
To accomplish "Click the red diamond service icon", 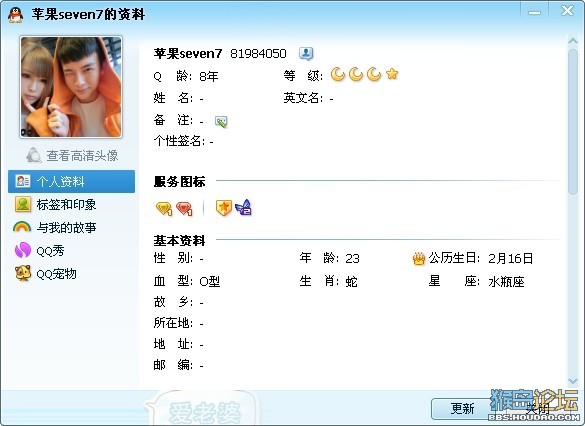I will click(x=184, y=209).
